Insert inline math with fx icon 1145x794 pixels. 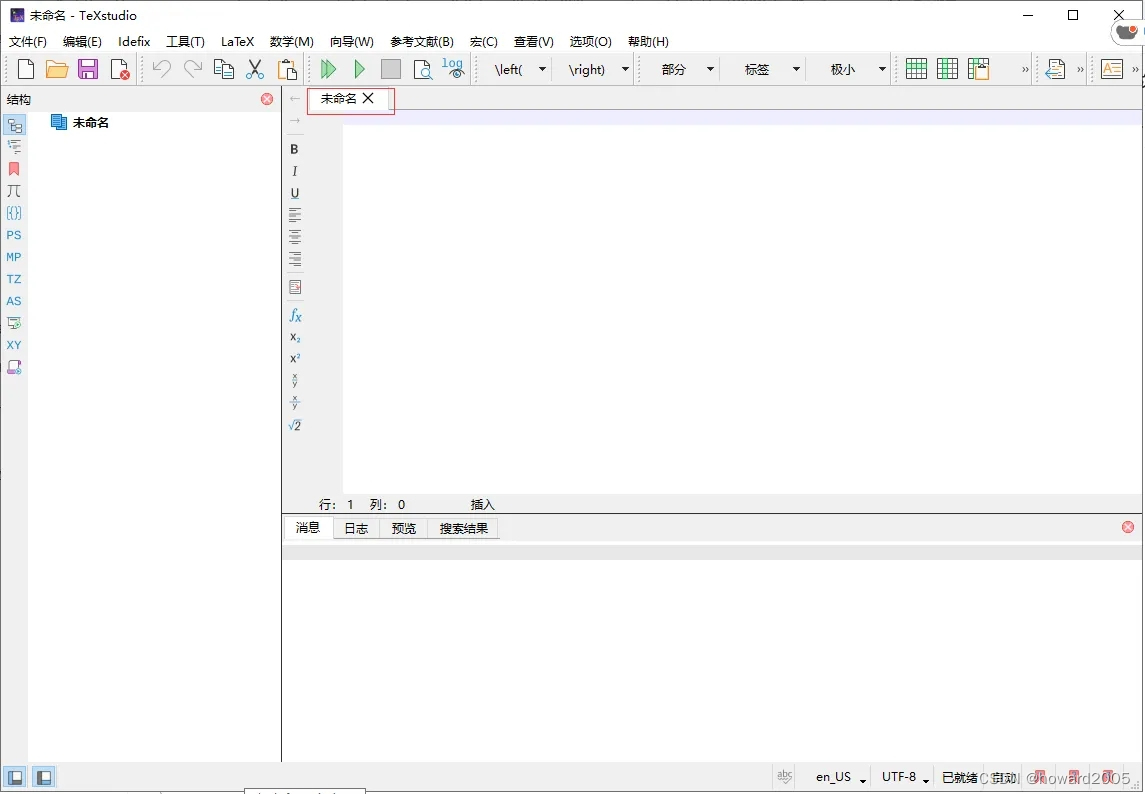[295, 316]
